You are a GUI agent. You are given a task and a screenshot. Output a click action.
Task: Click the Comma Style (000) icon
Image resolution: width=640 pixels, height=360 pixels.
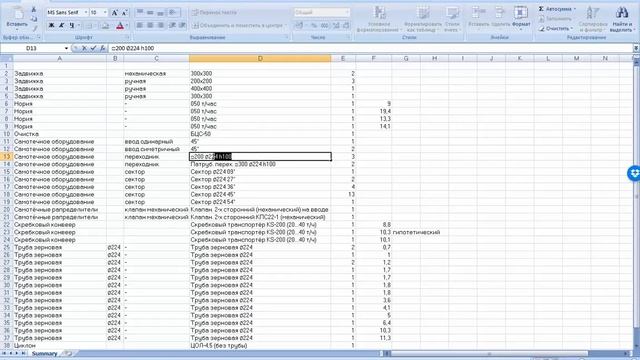(324, 25)
